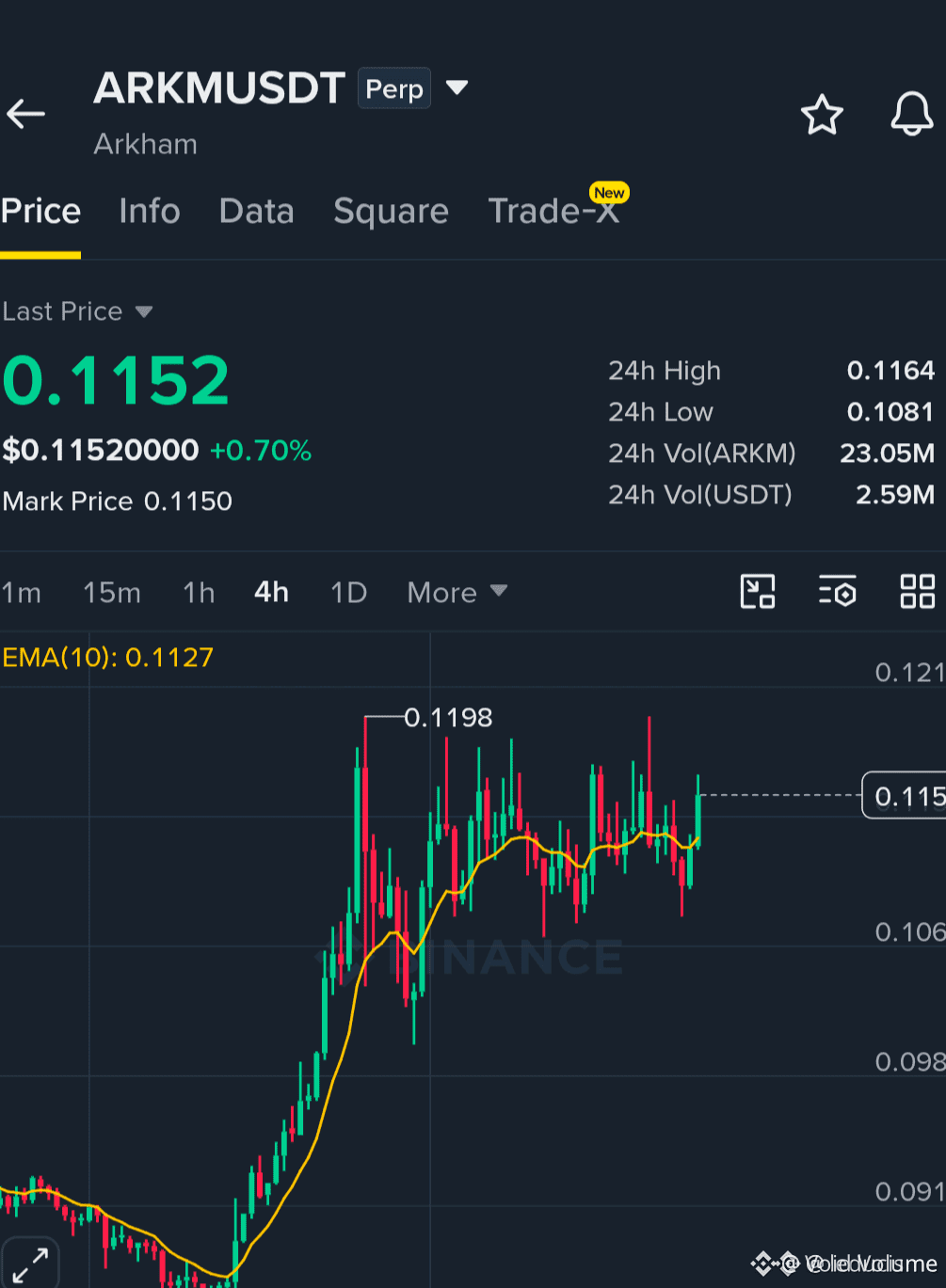
Task: Open the chart drawing tools icon
Action: point(758,592)
